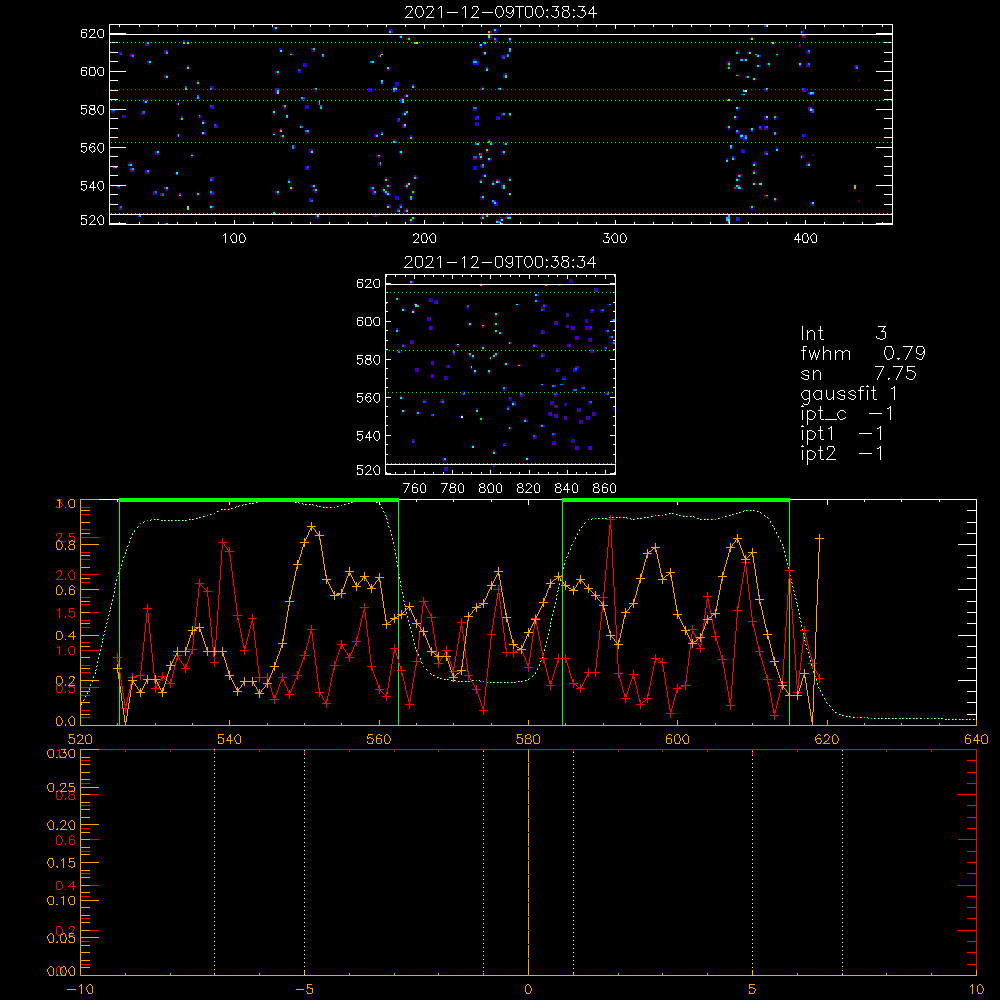1000x1000 pixels.
Task: Click the "gaussfit 1" readout
Action: pos(849,393)
